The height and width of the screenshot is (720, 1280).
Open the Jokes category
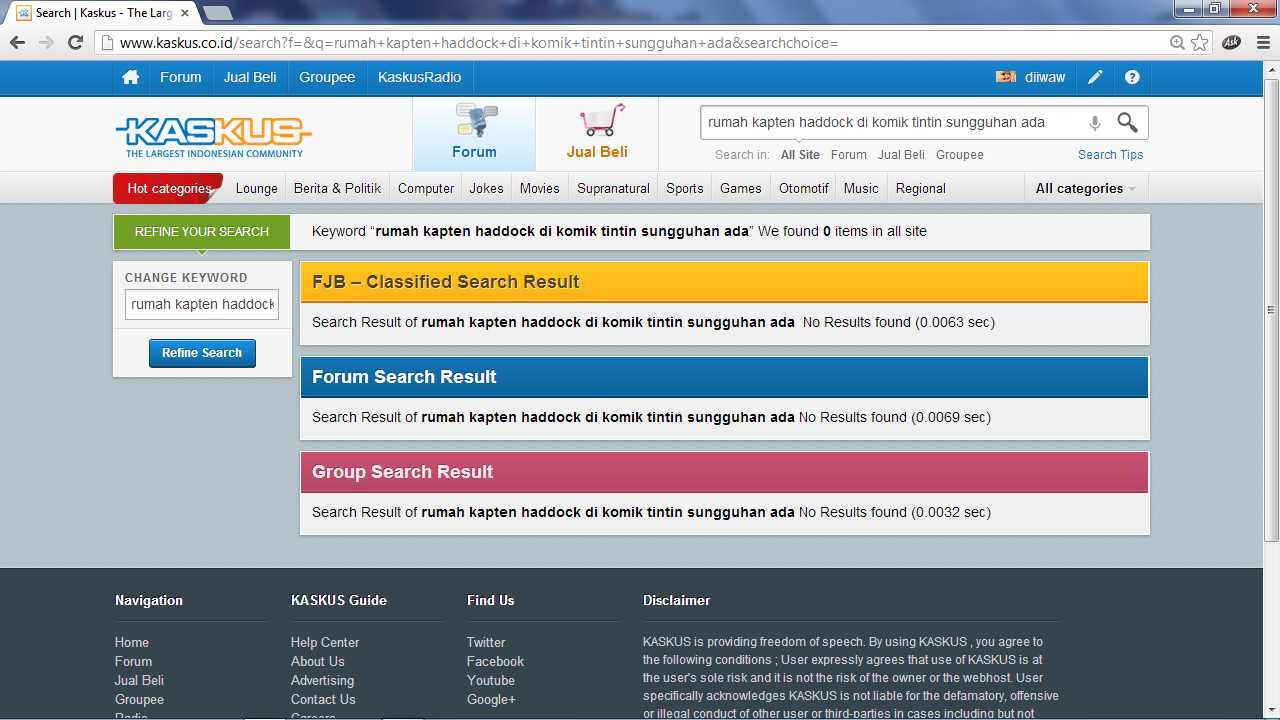pyautogui.click(x=487, y=188)
